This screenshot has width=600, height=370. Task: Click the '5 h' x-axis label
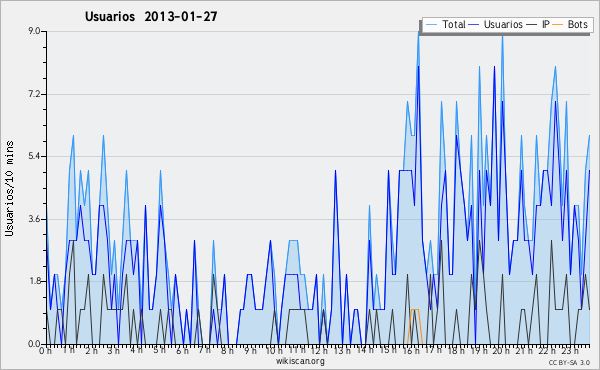[159, 350]
